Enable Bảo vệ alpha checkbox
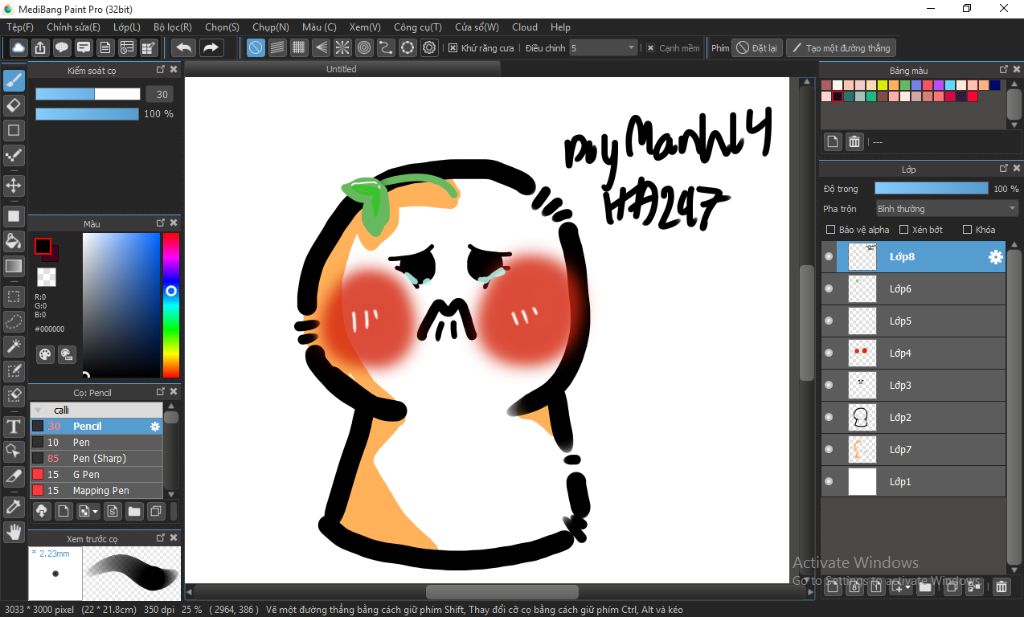Screen dimensions: 1024x617 (831, 230)
